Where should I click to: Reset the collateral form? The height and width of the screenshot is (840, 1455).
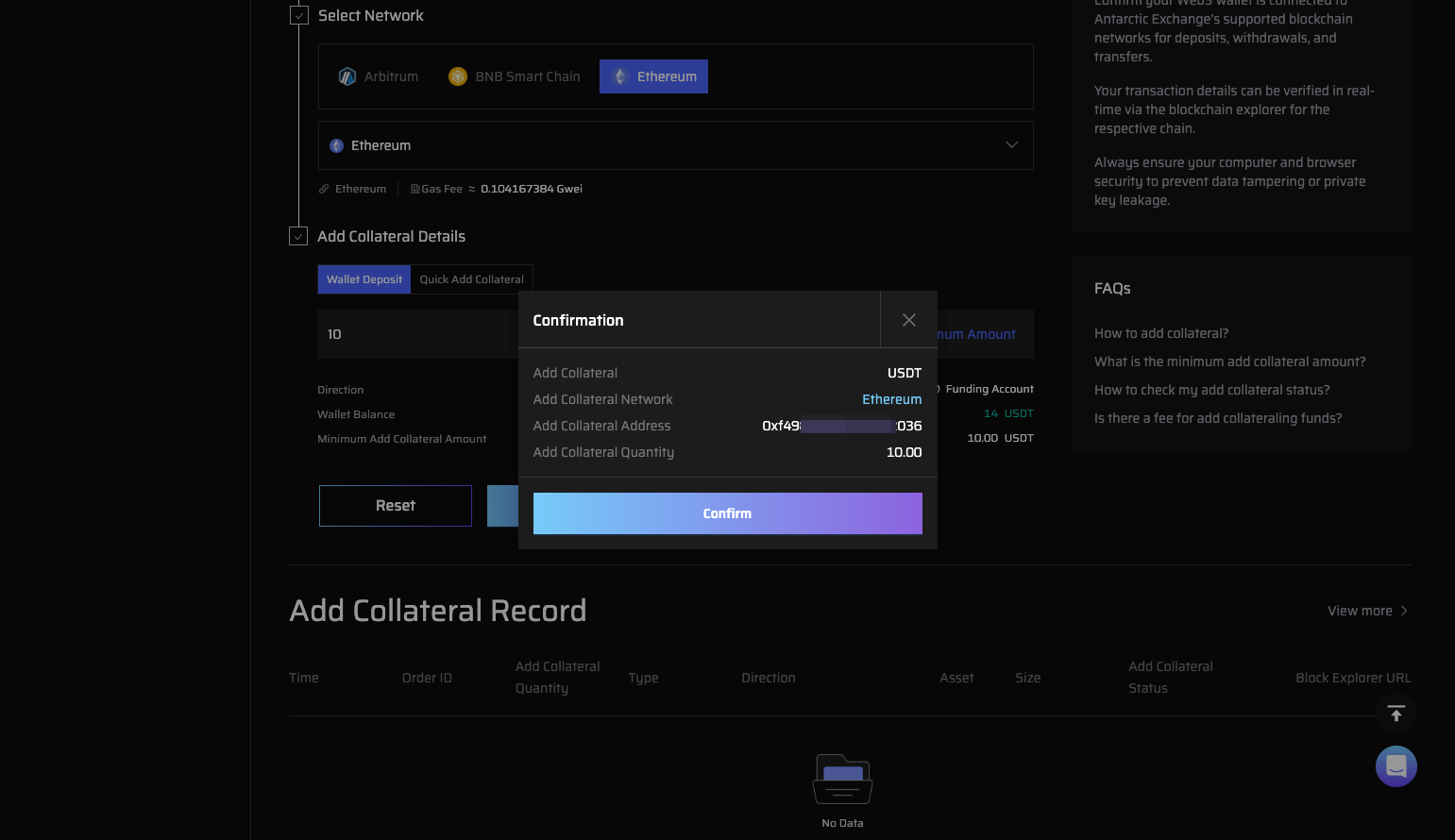396,506
